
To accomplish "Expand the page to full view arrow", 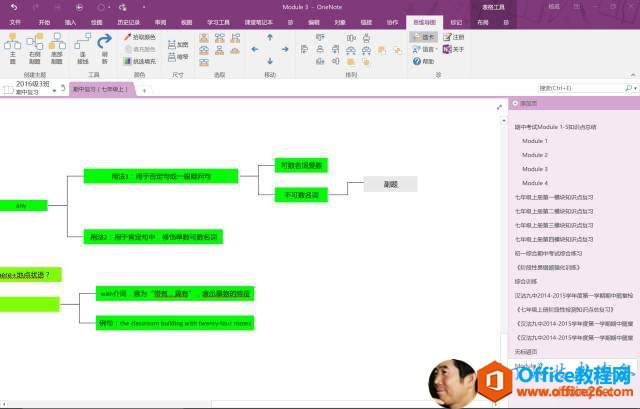I will pos(499,107).
